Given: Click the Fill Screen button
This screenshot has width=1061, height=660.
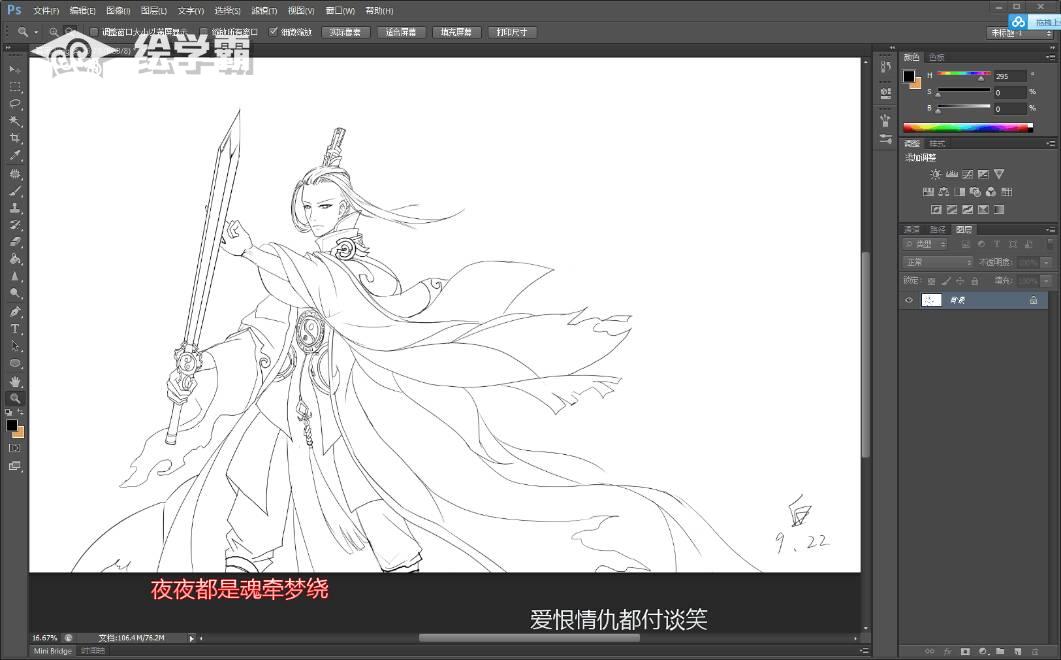Looking at the screenshot, I should coord(456,32).
